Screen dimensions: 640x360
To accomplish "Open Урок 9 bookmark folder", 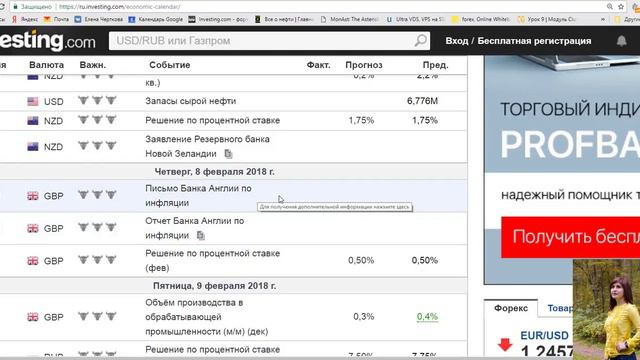I will (x=547, y=19).
